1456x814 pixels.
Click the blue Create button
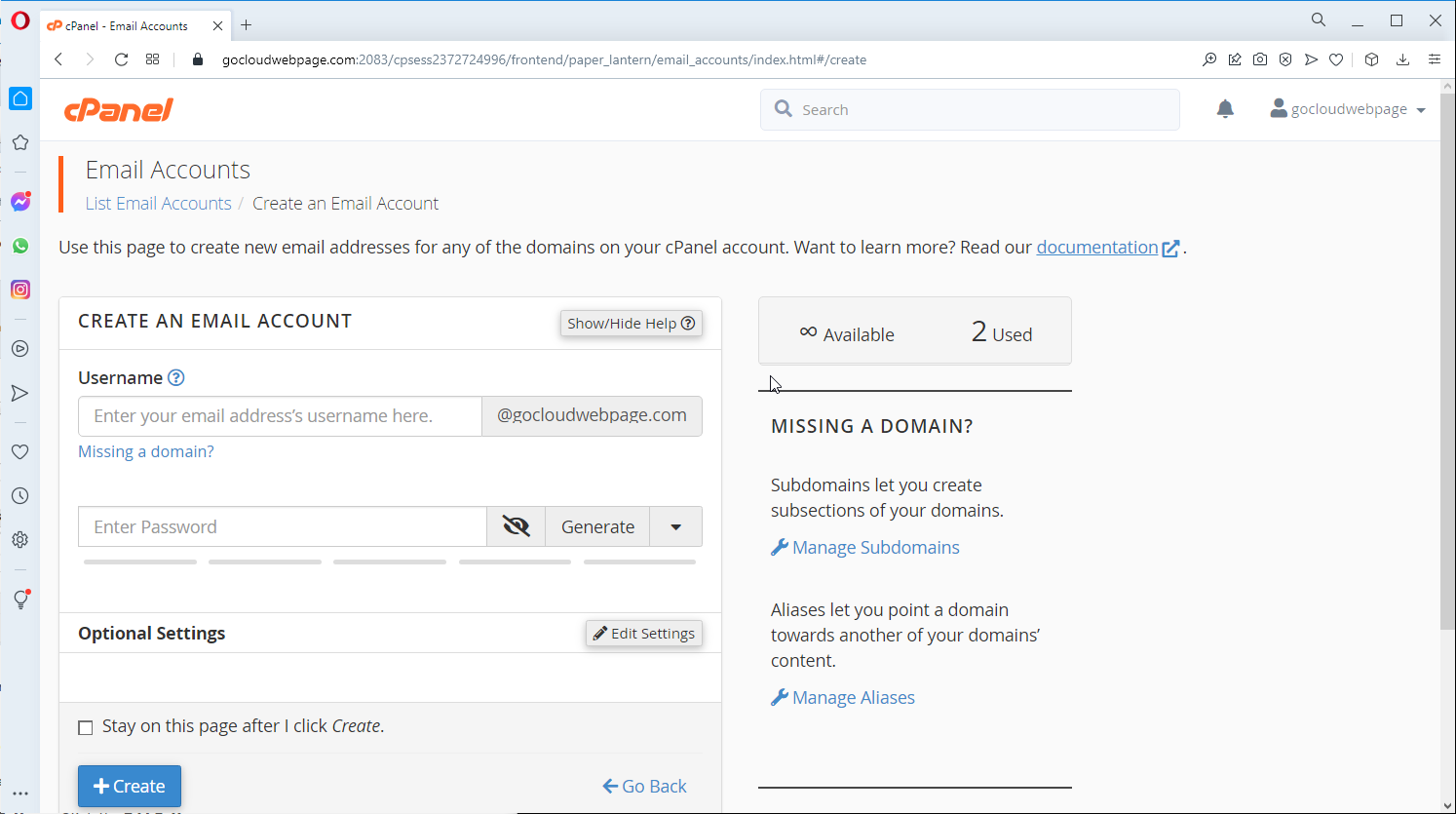tap(130, 786)
